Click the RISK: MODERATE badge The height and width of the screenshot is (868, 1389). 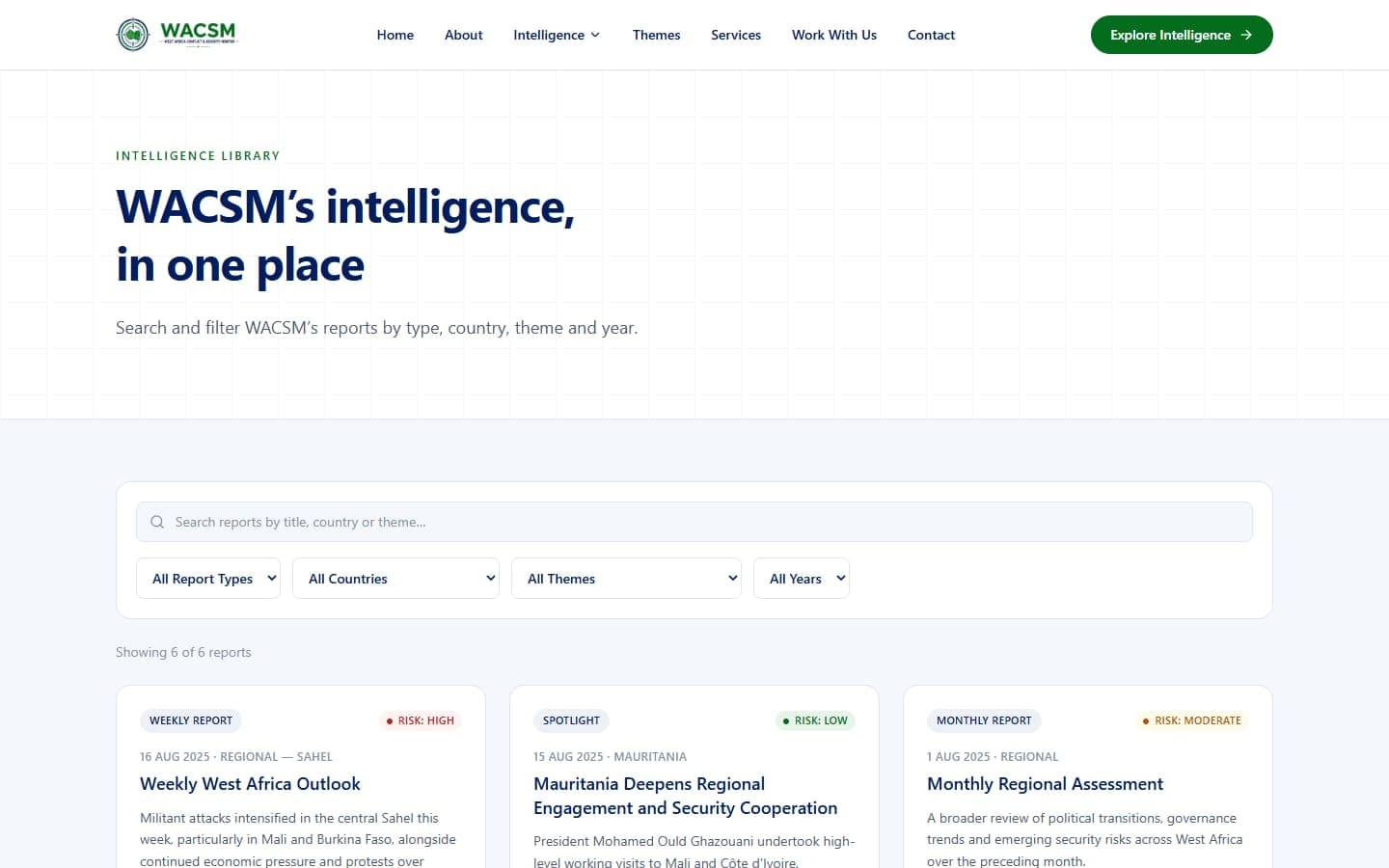tap(1192, 720)
